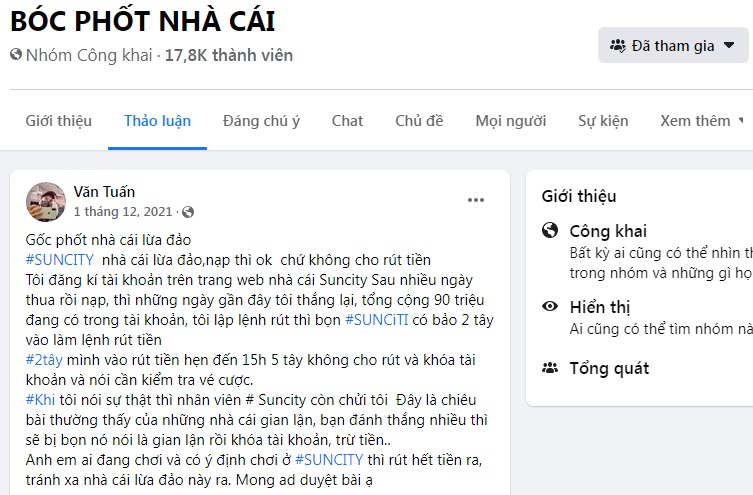Click the #SUNCiTI hashtag
This screenshot has width=753, height=495.
377,320
